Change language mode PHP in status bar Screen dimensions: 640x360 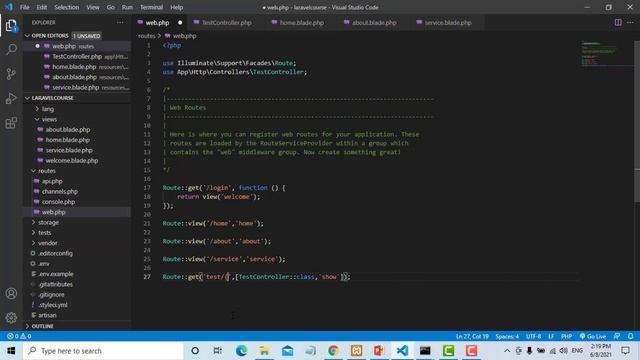tap(566, 336)
